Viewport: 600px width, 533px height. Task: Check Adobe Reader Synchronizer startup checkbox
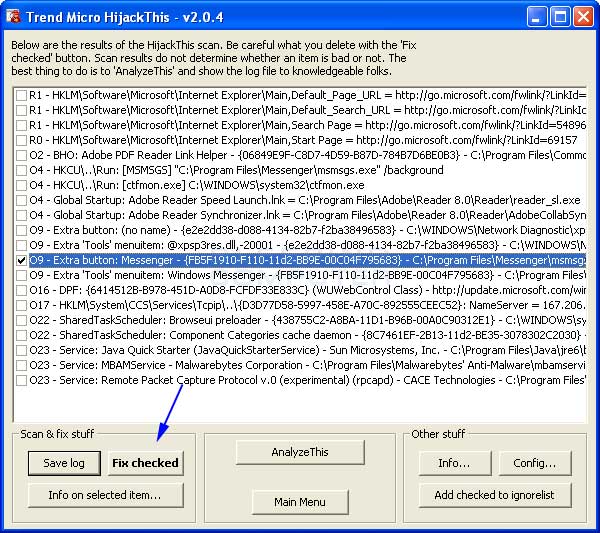click(x=21, y=215)
